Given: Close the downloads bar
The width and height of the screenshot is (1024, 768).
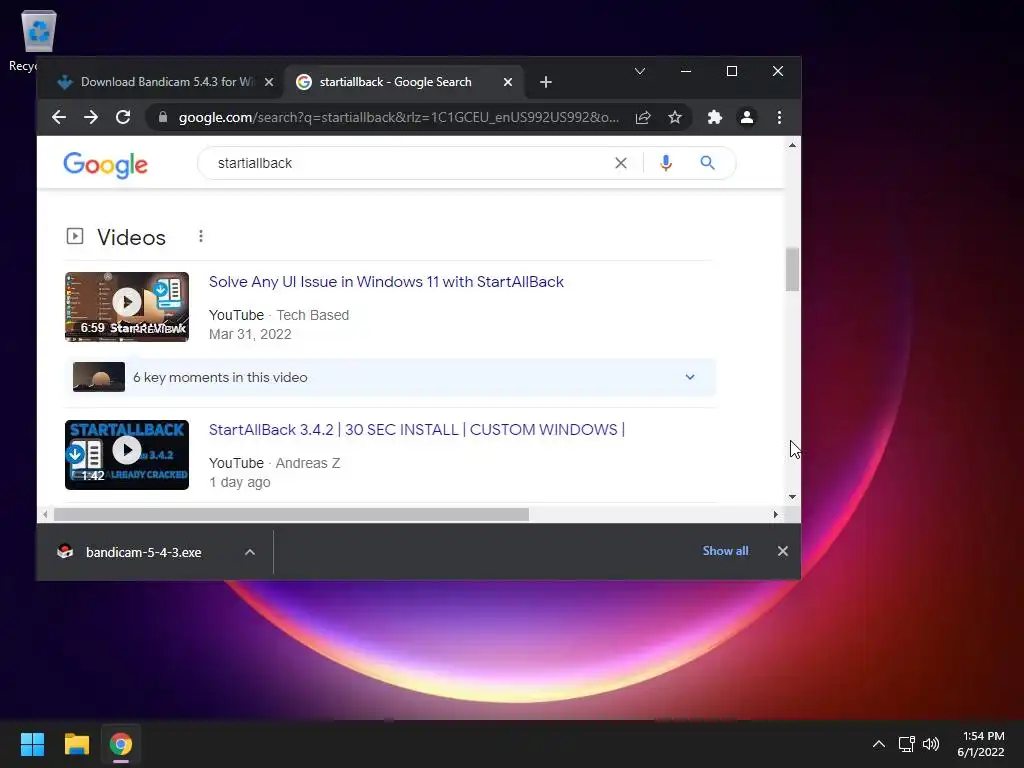Looking at the screenshot, I should point(782,551).
